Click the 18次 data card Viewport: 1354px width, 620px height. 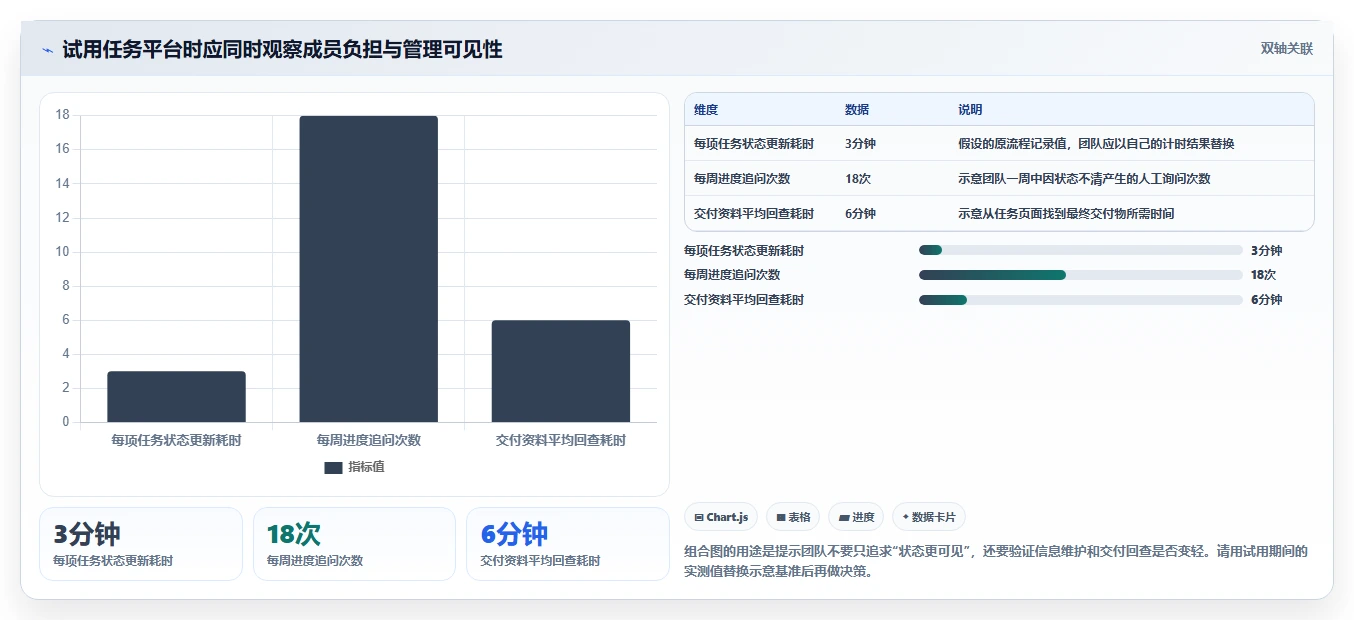click(354, 544)
